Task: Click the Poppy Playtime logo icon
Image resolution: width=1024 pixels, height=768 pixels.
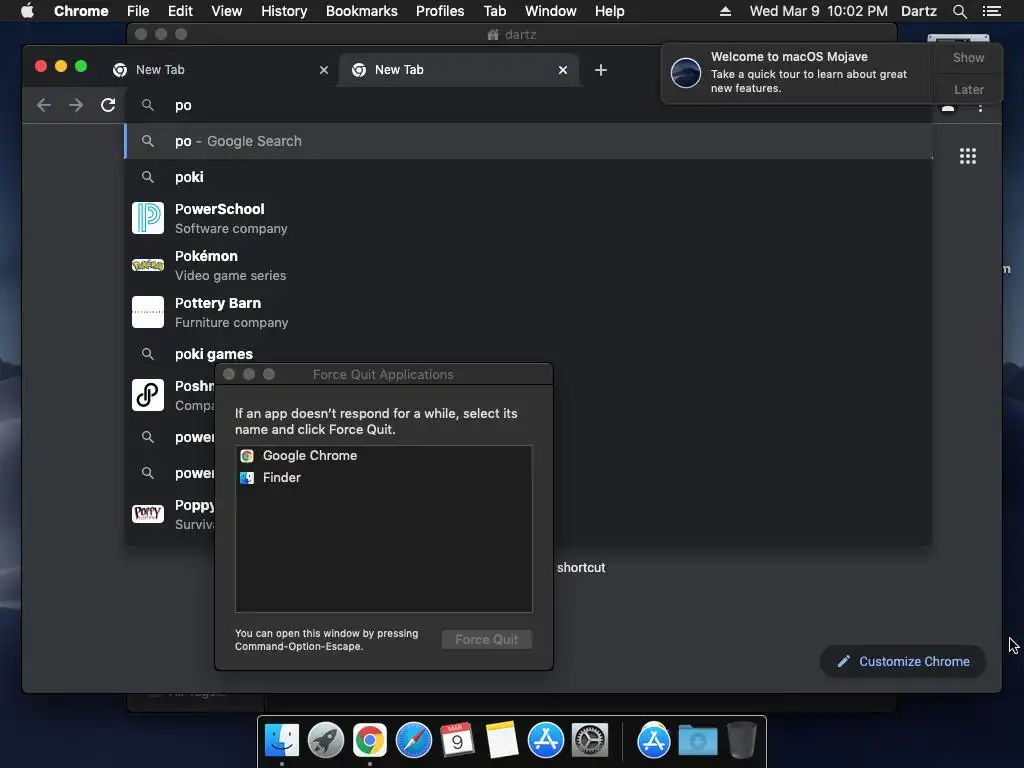Action: [x=148, y=514]
